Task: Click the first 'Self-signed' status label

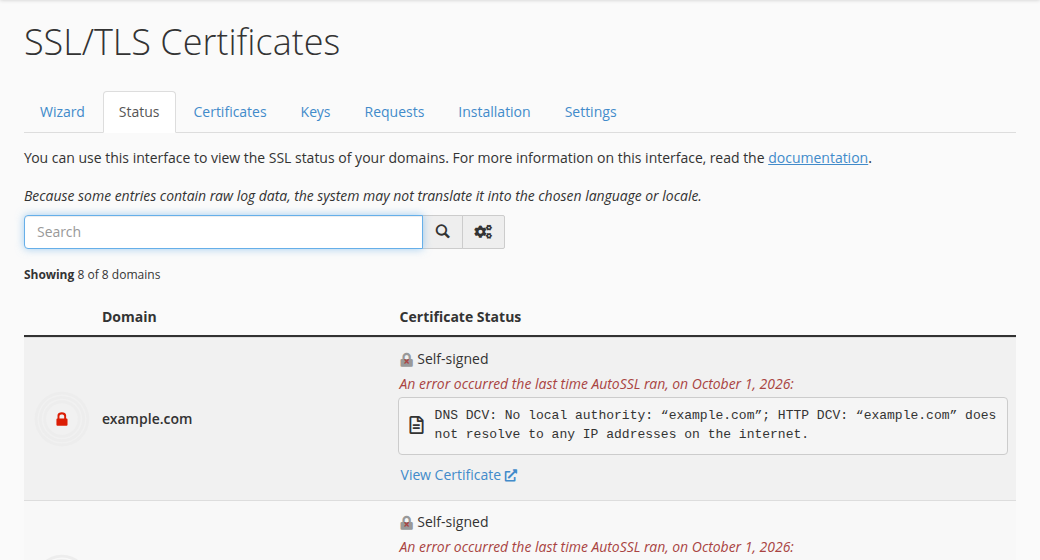Action: (x=452, y=359)
